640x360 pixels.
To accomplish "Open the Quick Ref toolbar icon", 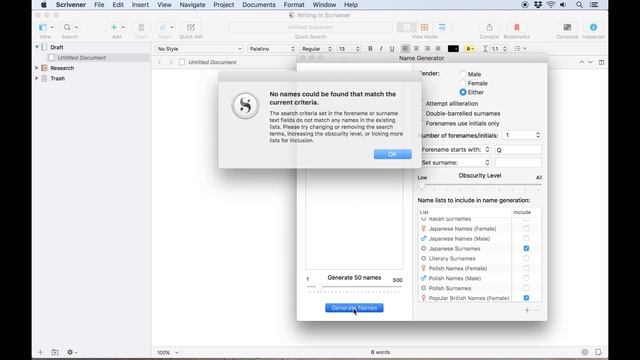I will point(191,27).
